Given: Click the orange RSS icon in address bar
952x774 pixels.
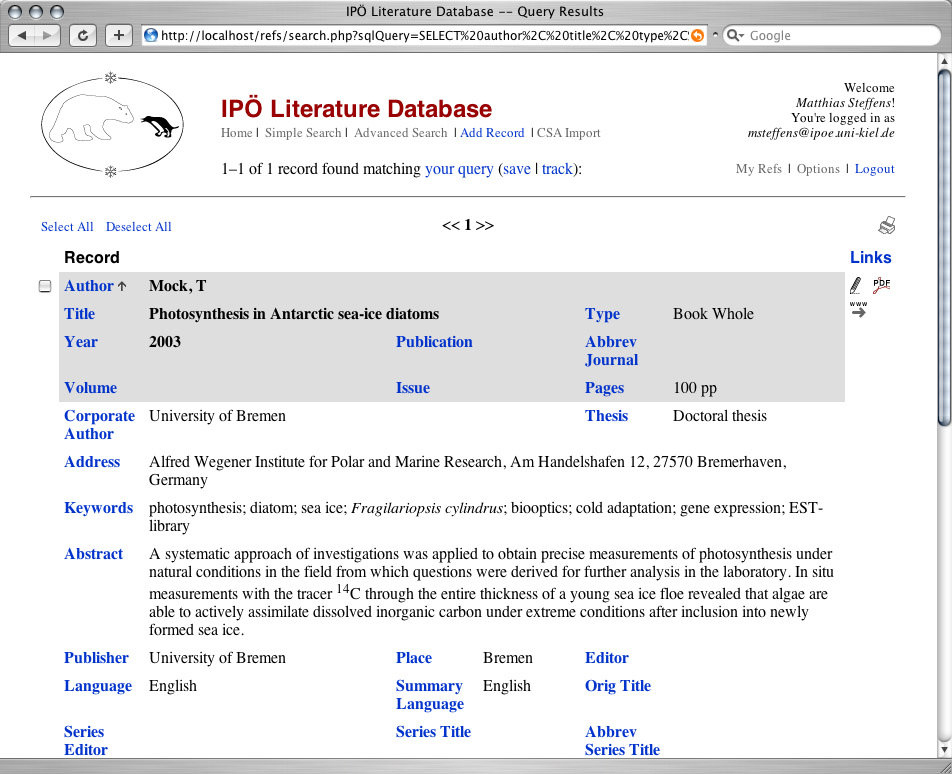Looking at the screenshot, I should [x=698, y=35].
